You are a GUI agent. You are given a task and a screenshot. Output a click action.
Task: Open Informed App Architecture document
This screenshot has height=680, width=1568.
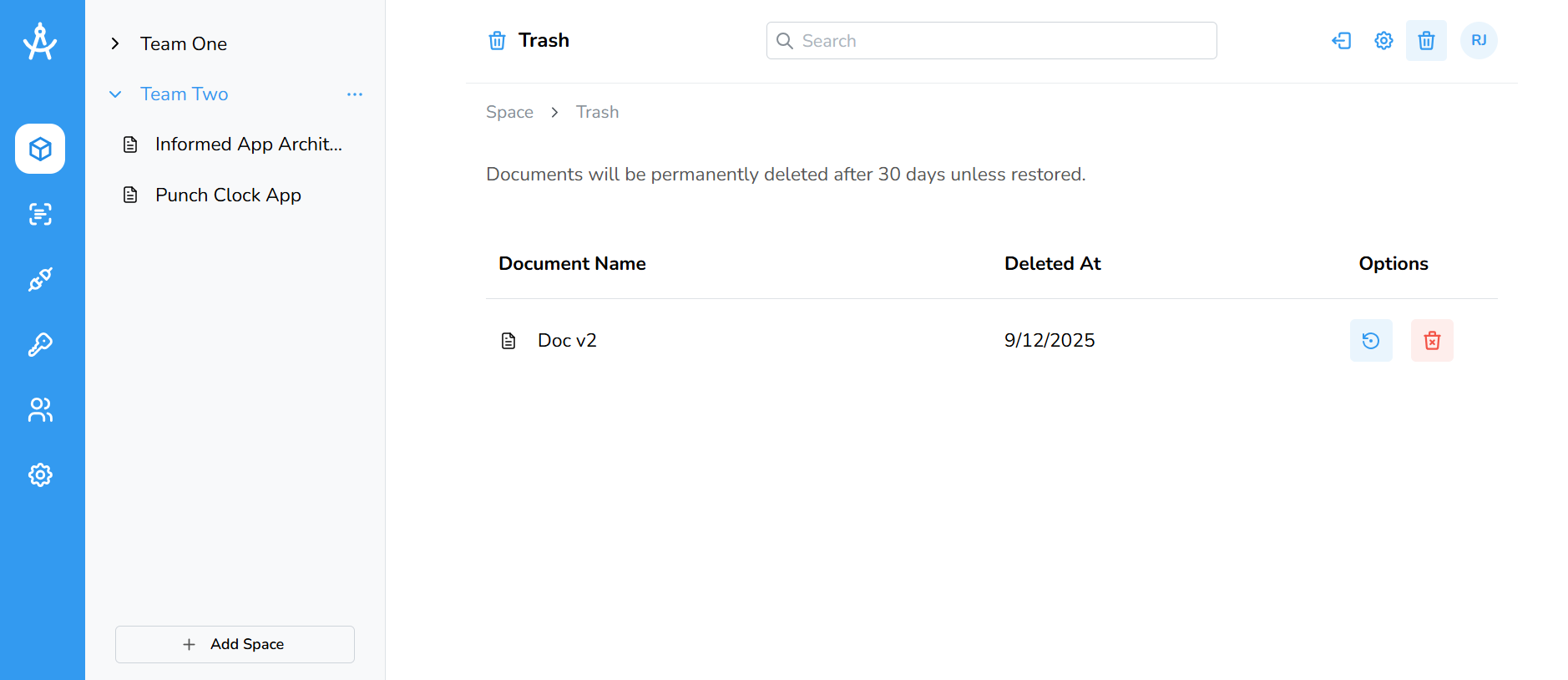point(248,145)
